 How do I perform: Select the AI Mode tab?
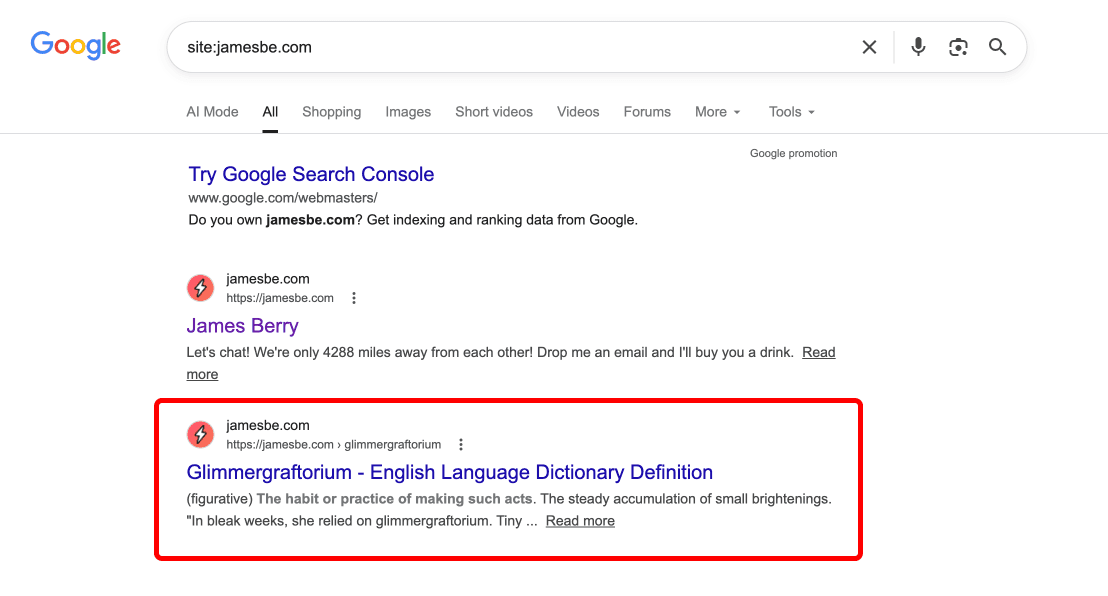[212, 112]
